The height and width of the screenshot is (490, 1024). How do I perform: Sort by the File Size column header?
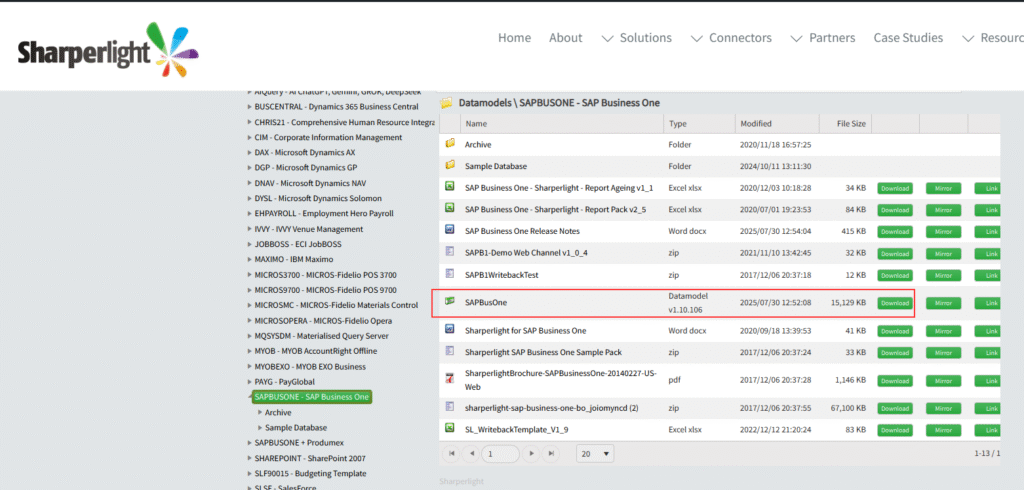(x=846, y=123)
